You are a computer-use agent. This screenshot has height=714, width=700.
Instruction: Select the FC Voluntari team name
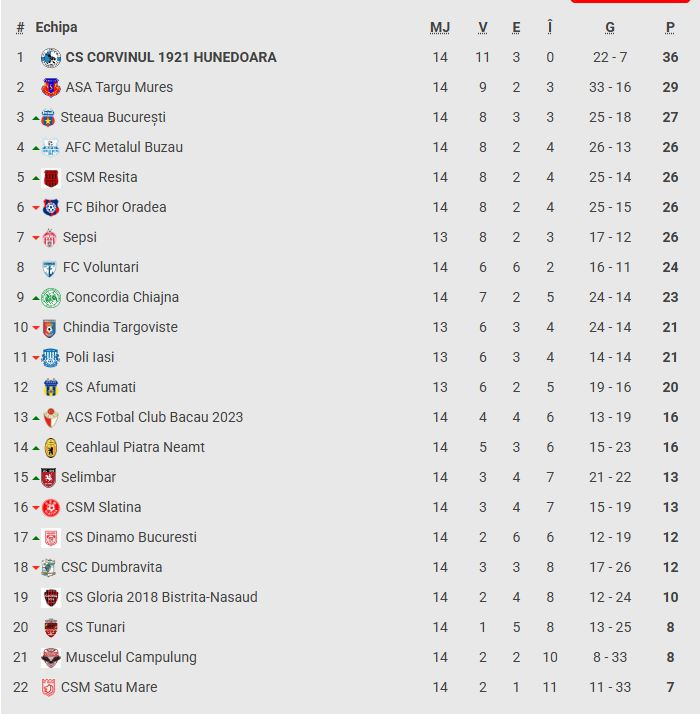[x=101, y=268]
